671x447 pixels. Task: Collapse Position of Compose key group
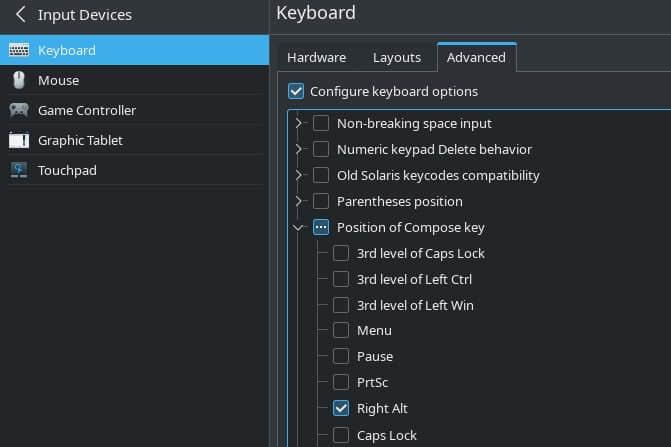299,227
